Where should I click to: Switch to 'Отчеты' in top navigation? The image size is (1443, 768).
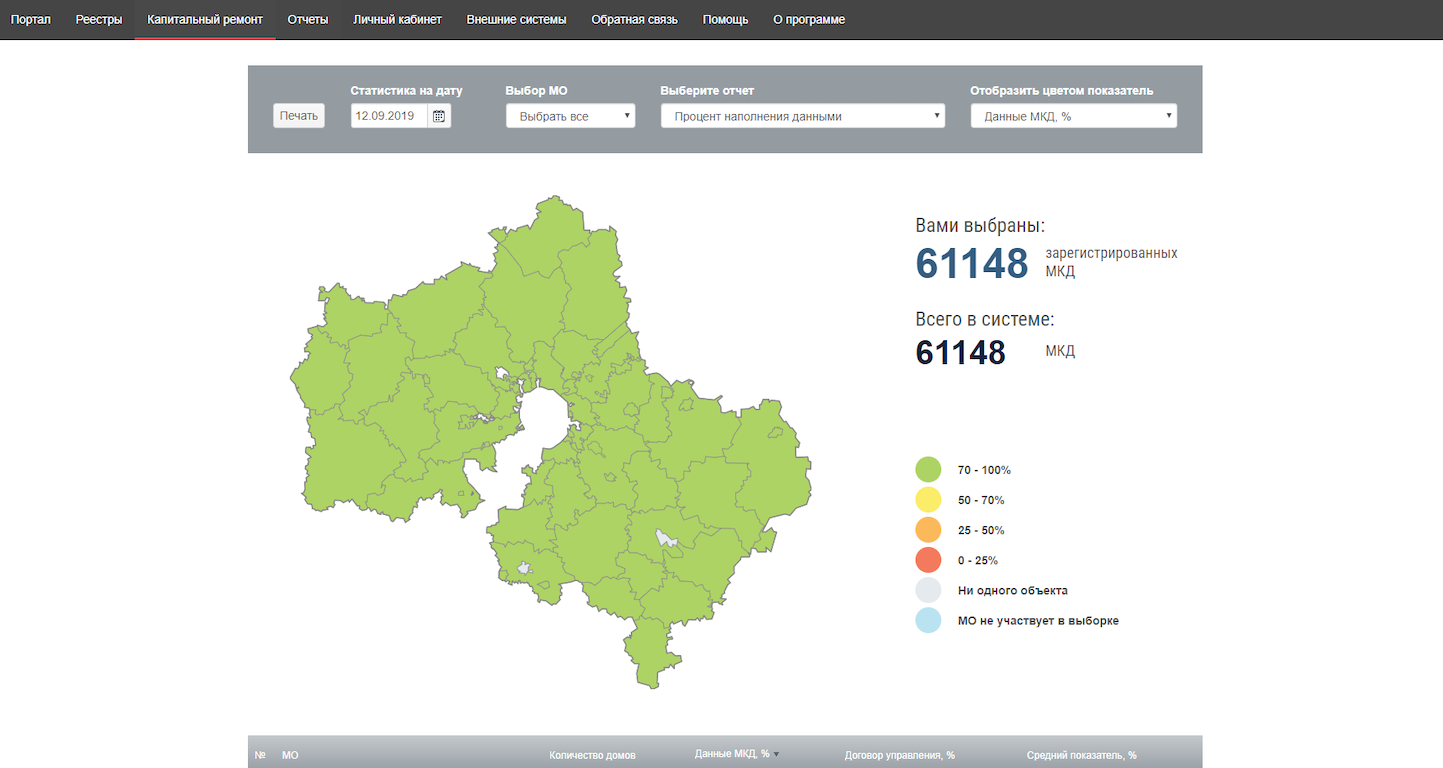coord(307,20)
